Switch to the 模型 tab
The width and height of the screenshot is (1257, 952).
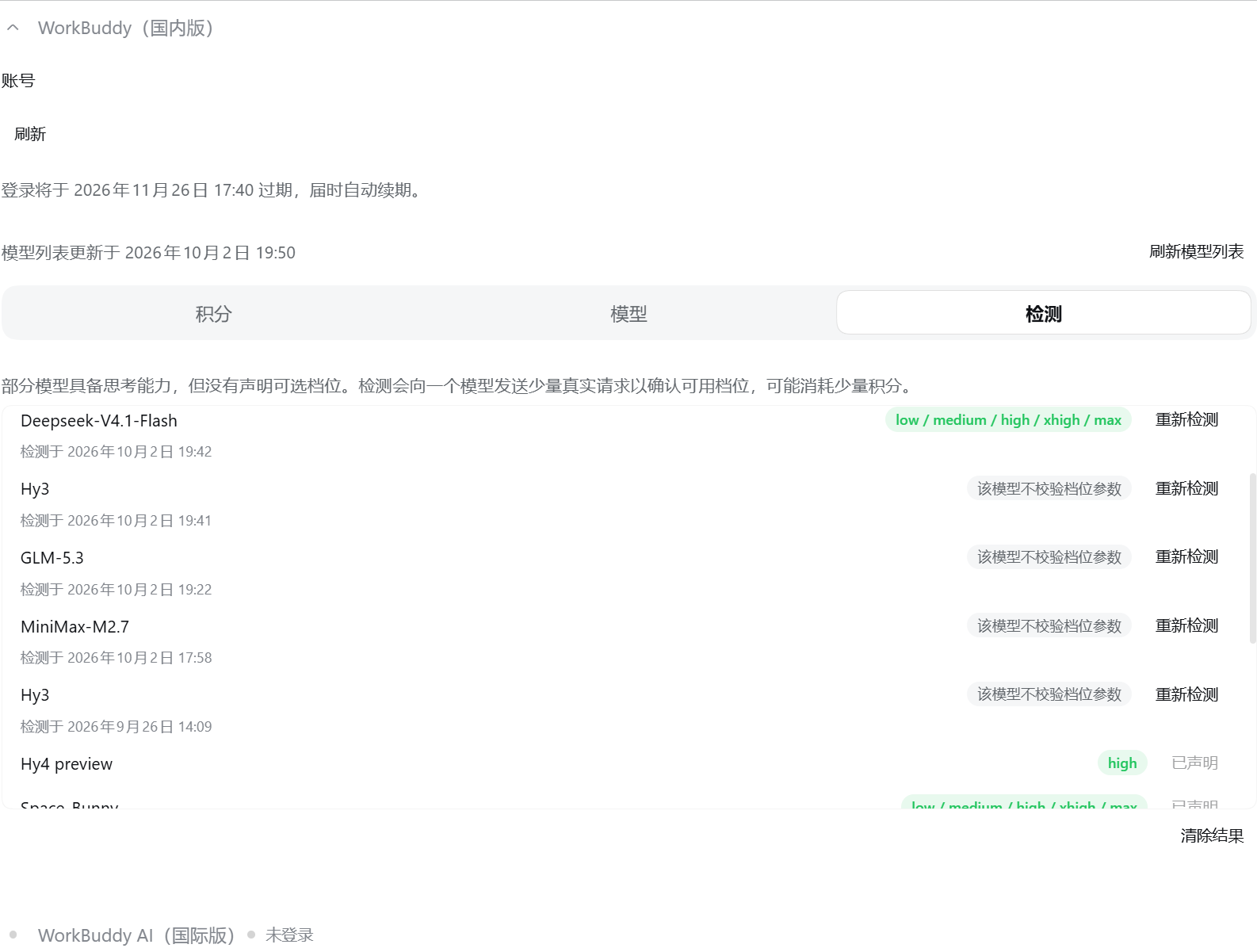point(628,314)
